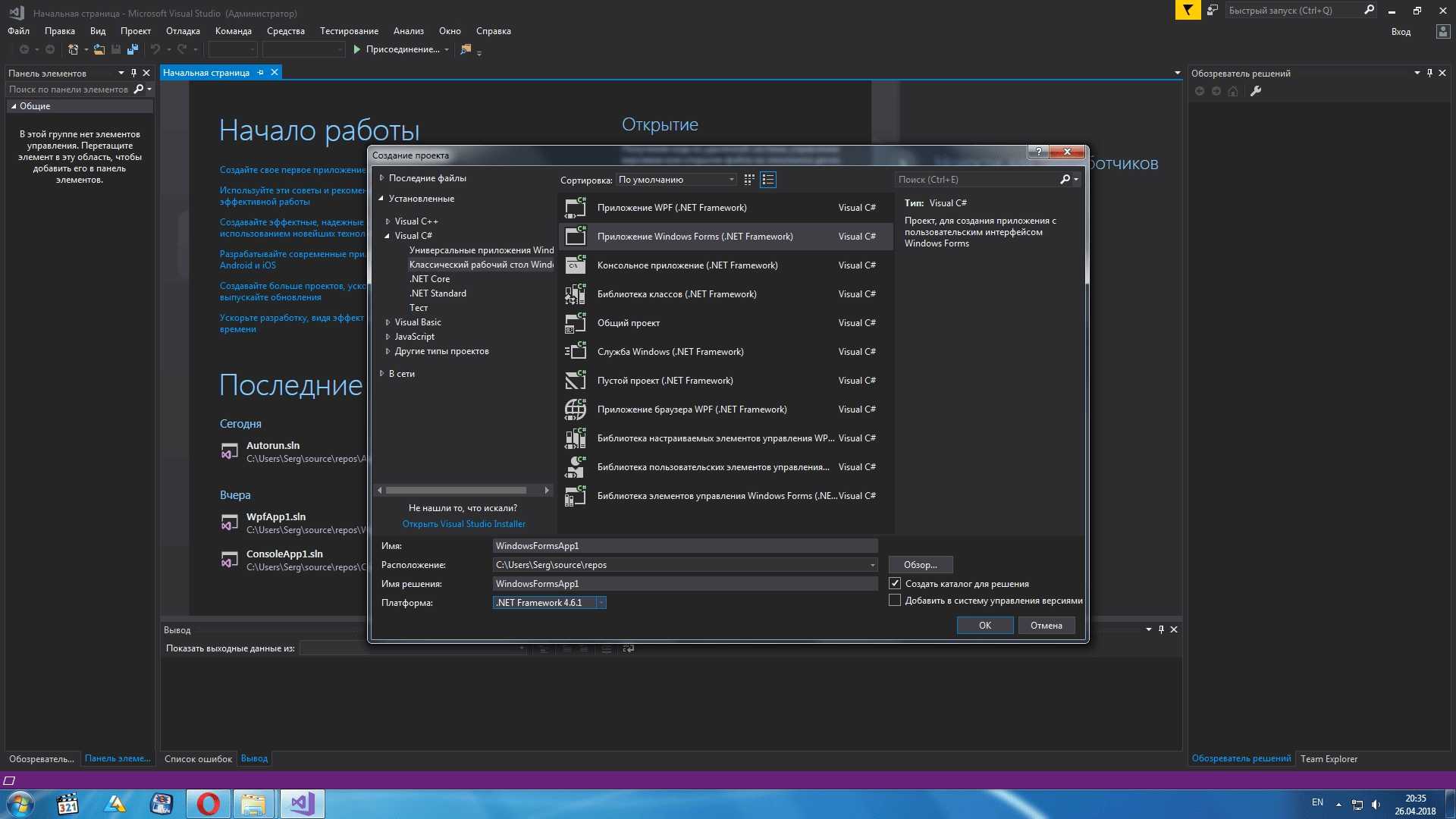Click the dialog search magnifier icon
Viewport: 1456px width, 819px height.
[1065, 180]
